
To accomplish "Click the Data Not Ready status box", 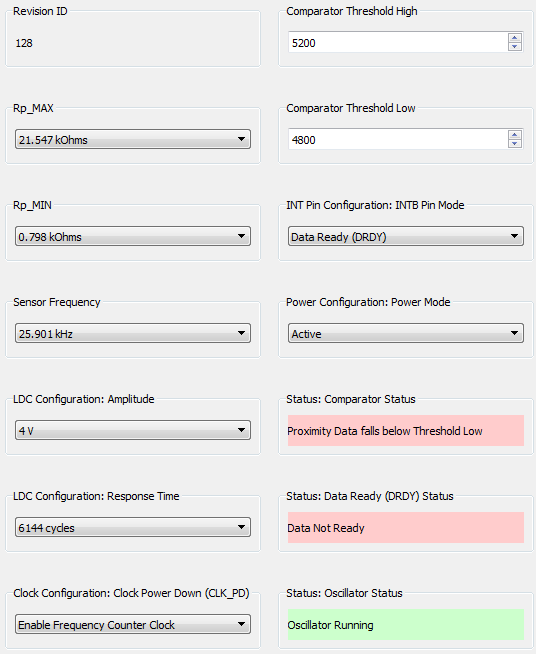I will click(405, 528).
